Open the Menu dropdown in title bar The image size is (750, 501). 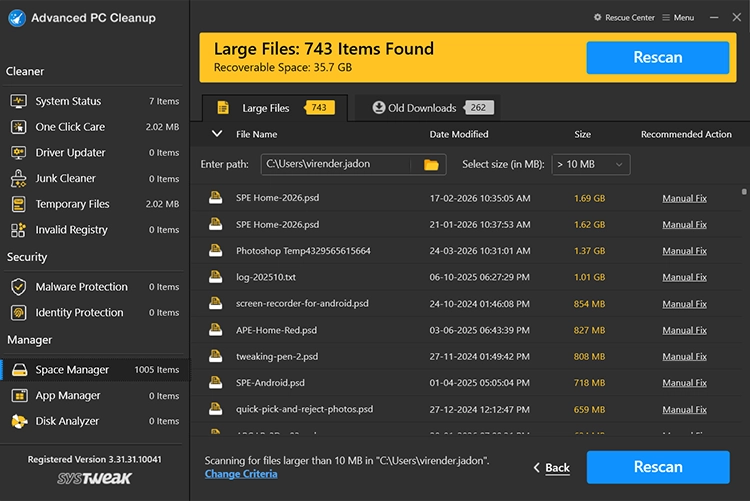click(x=679, y=17)
